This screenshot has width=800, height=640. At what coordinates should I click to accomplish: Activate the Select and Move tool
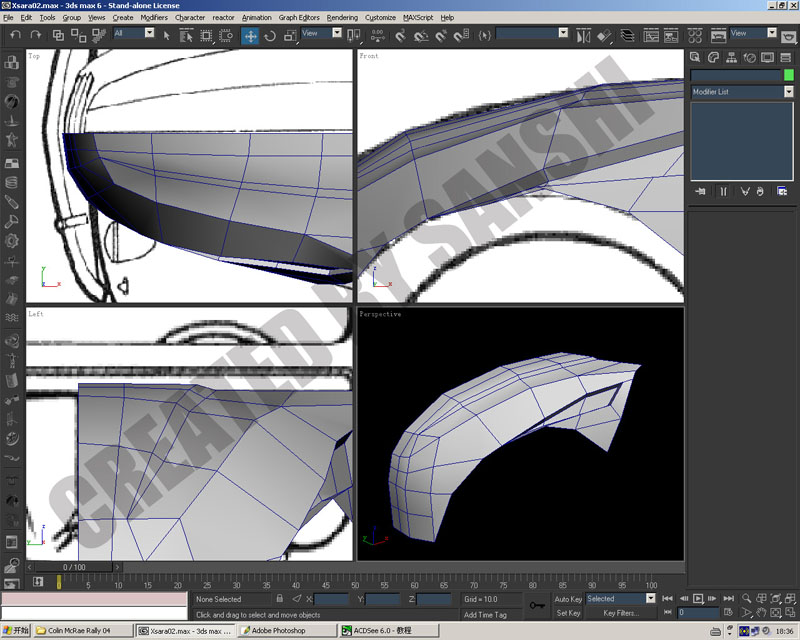250,36
